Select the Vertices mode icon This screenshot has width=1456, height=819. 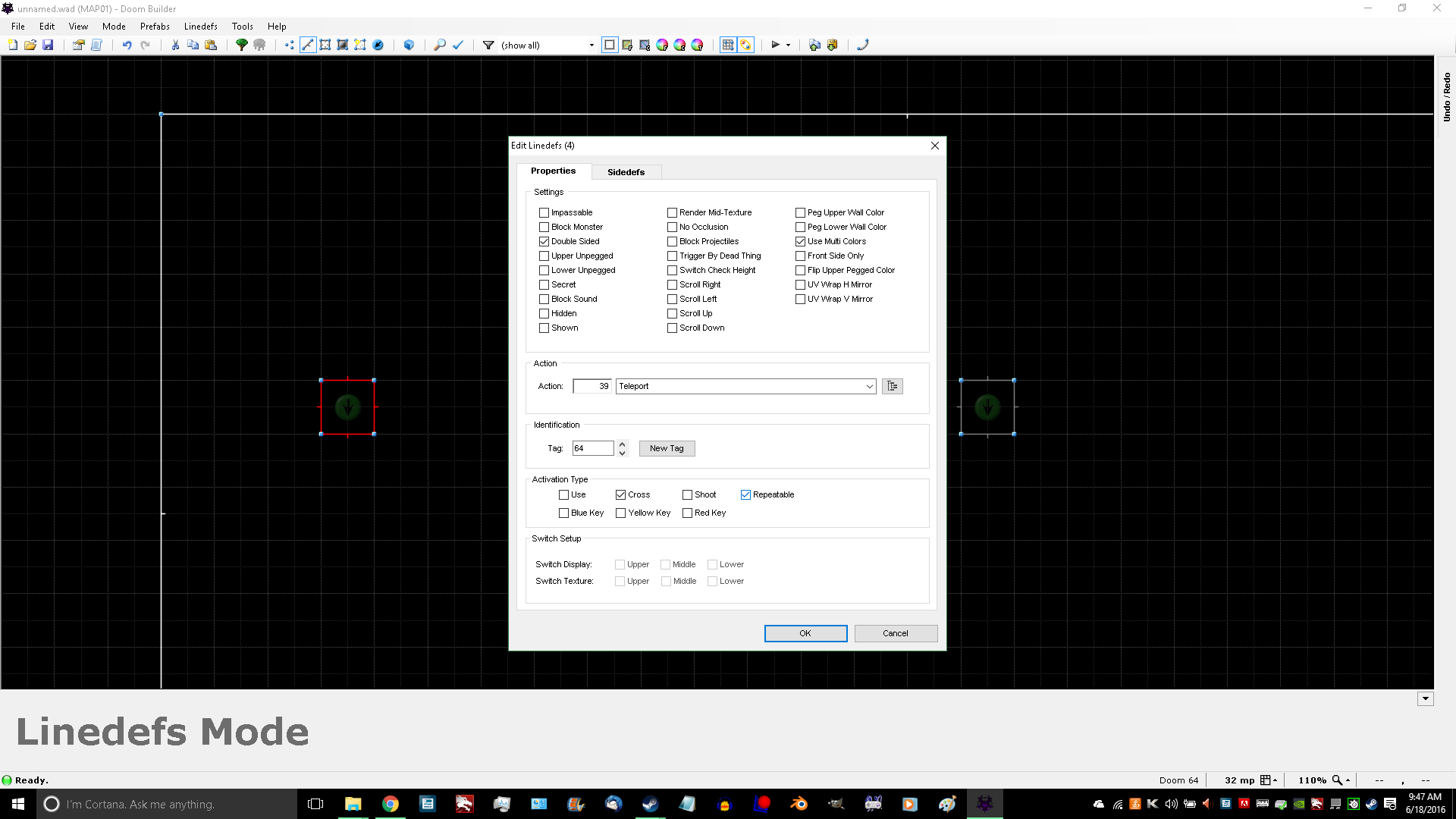tap(290, 45)
